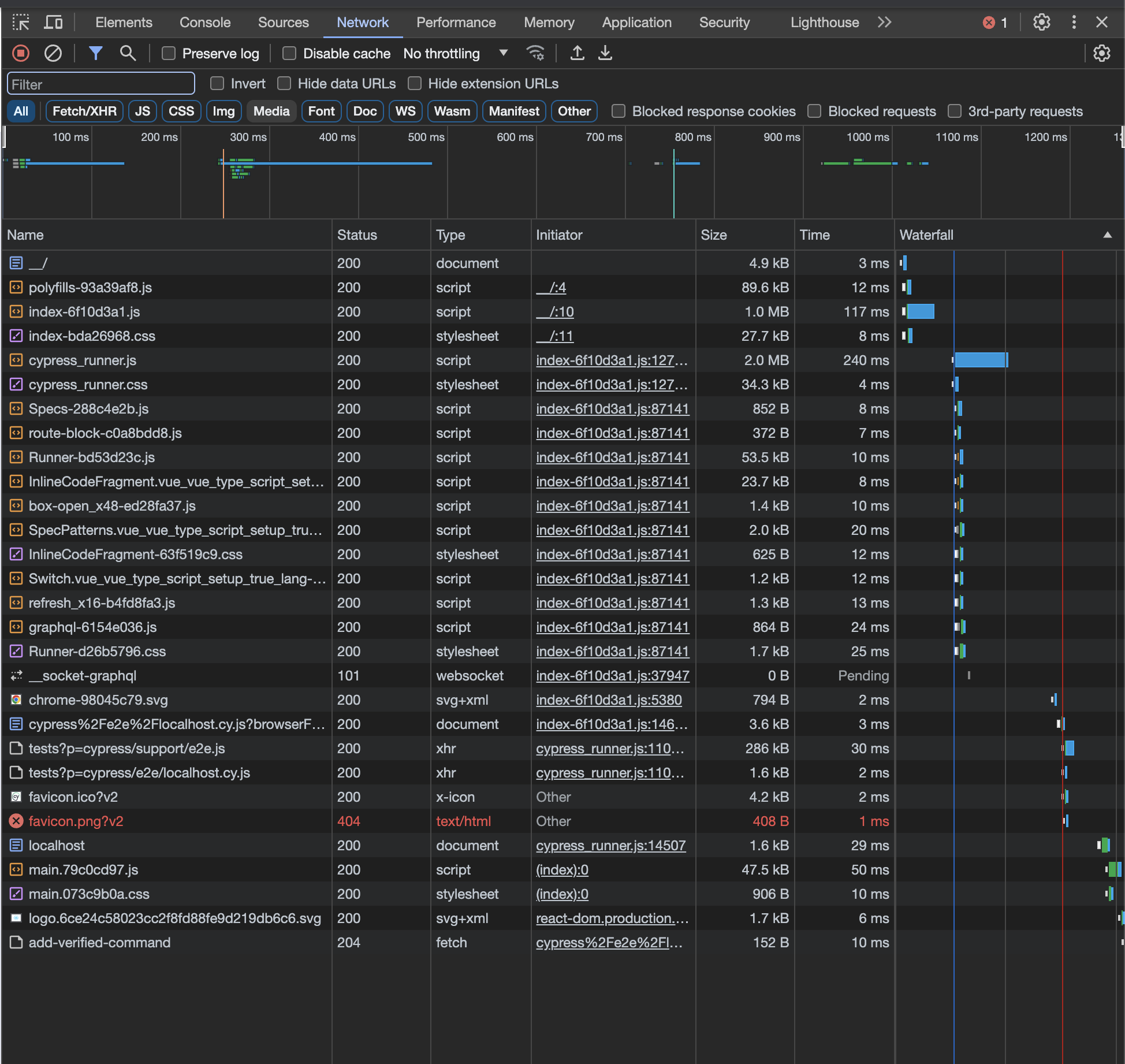The height and width of the screenshot is (1064, 1125).
Task: Apply the Fetch/XHR request filter
Action: [84, 111]
